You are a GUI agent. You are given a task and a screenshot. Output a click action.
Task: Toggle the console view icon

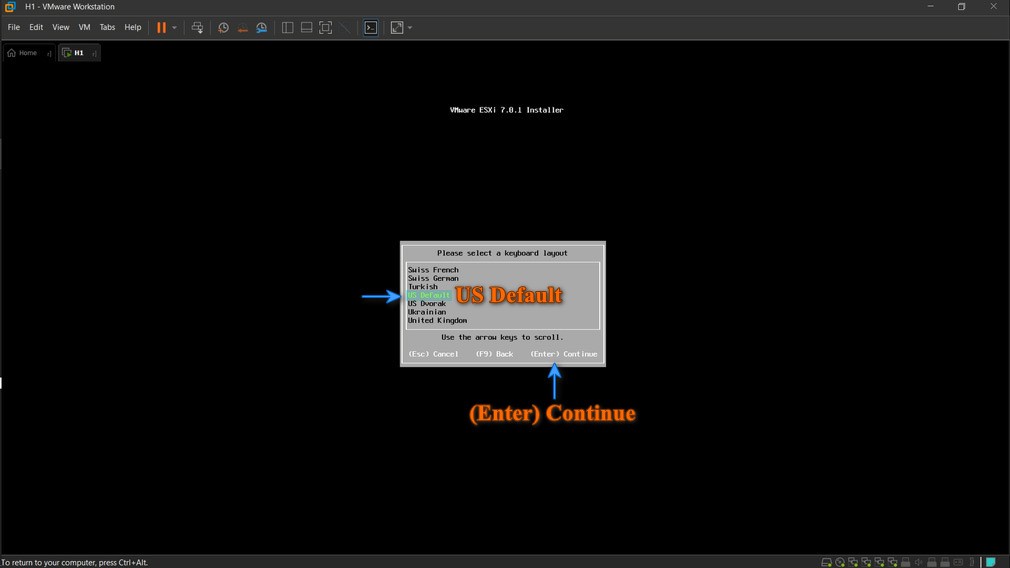tap(371, 28)
